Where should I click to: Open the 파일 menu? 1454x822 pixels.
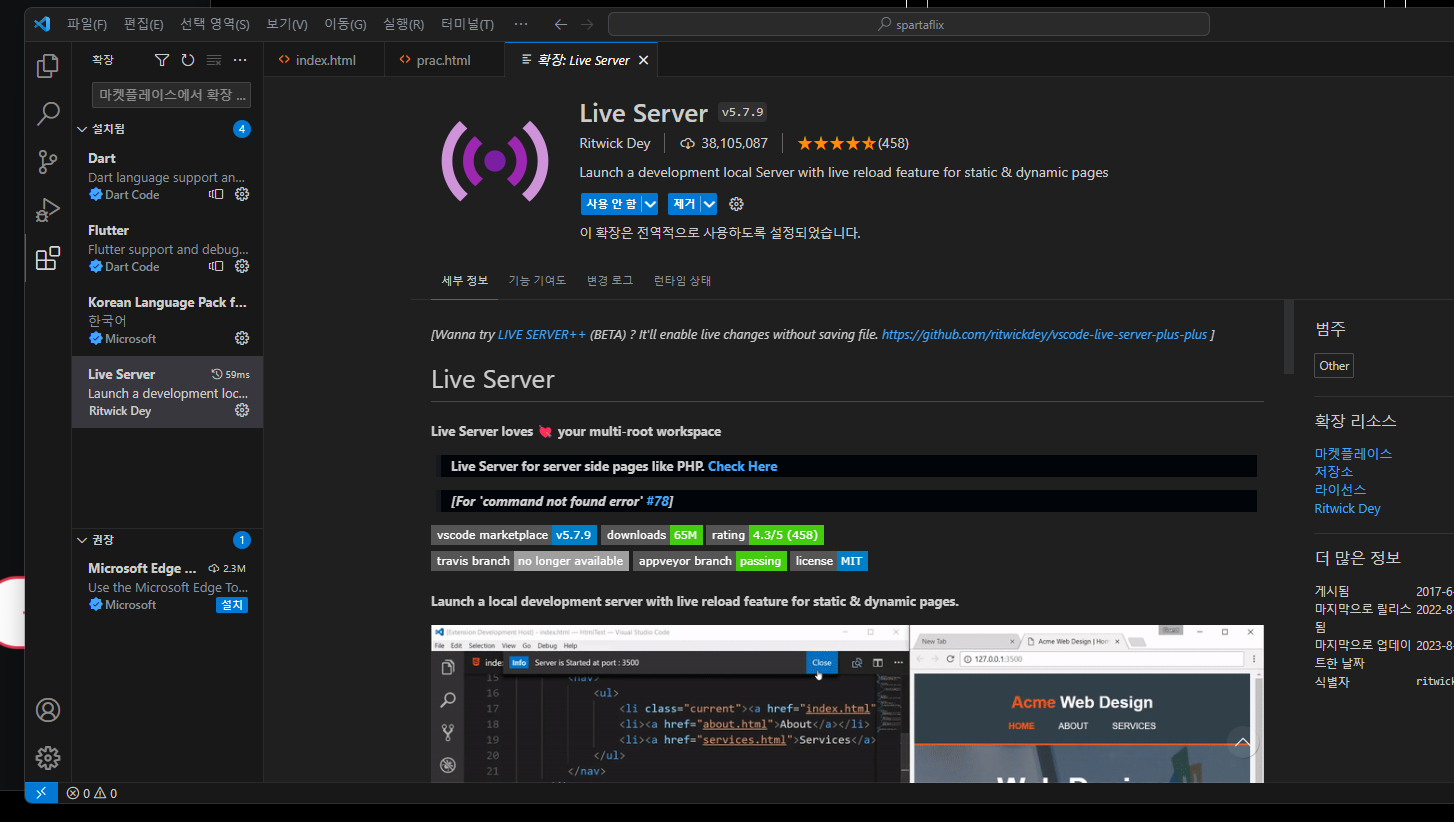(x=87, y=24)
